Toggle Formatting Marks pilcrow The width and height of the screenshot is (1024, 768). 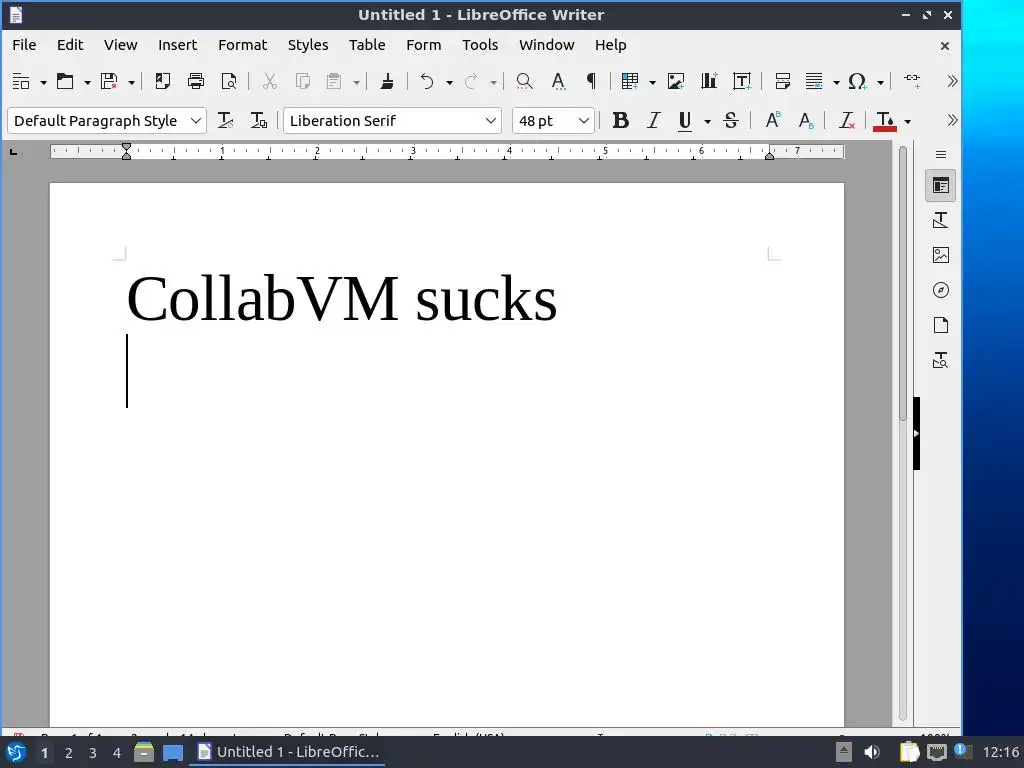(591, 81)
